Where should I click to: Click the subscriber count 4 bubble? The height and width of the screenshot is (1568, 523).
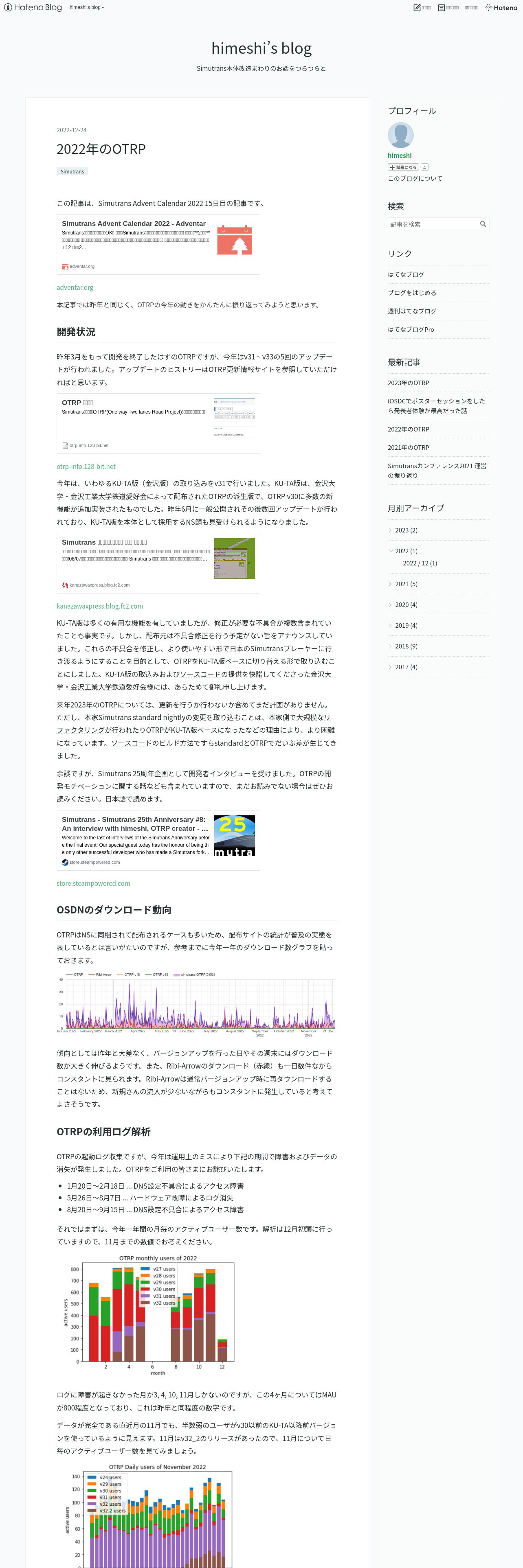(424, 167)
